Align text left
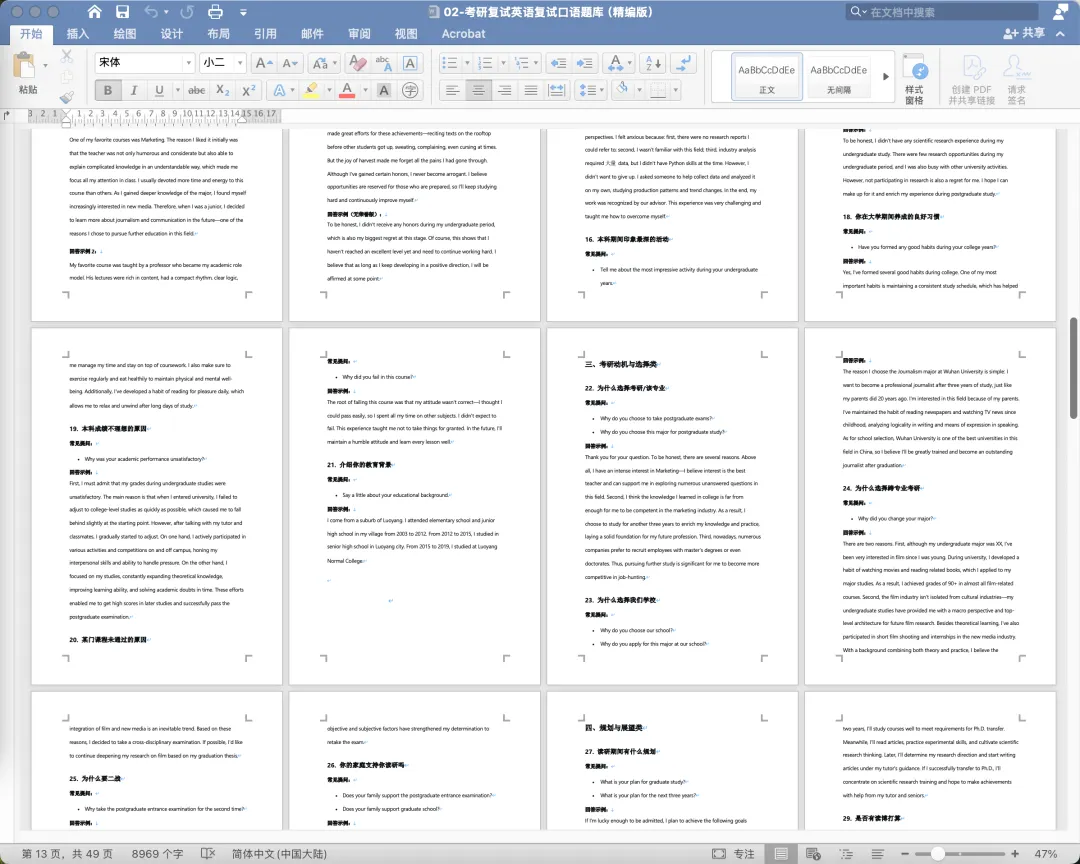 point(452,90)
